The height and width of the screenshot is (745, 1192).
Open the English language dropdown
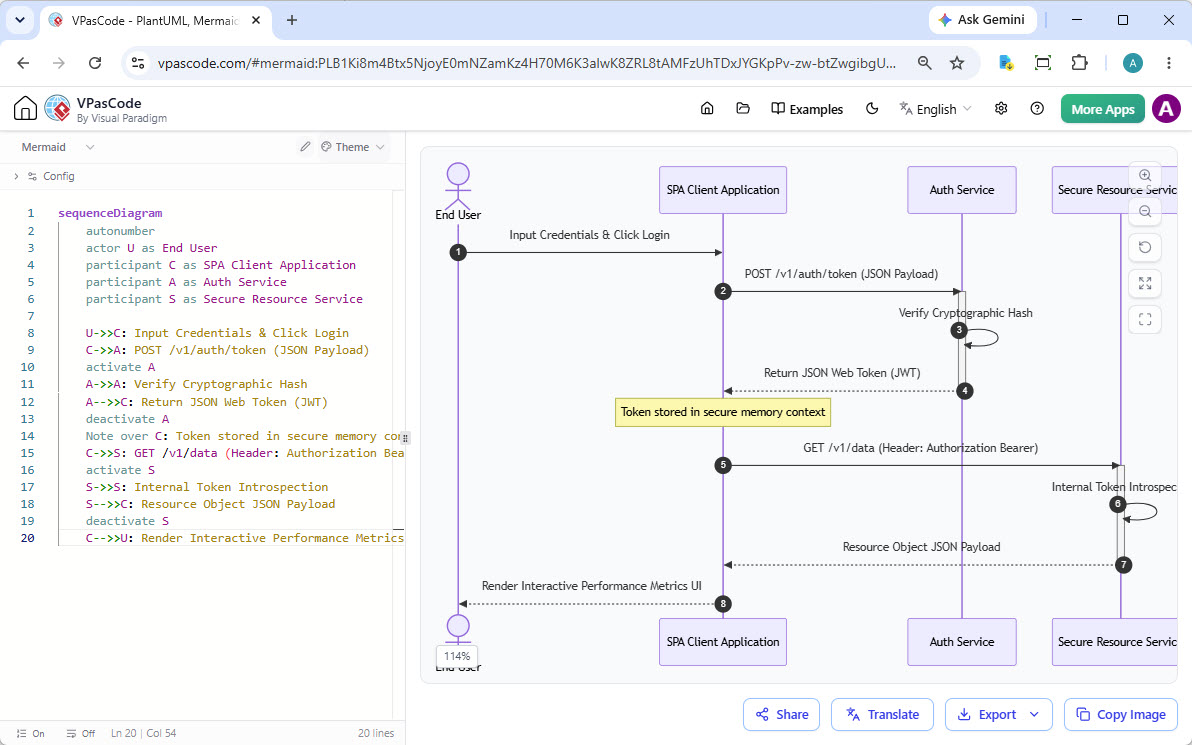[935, 109]
